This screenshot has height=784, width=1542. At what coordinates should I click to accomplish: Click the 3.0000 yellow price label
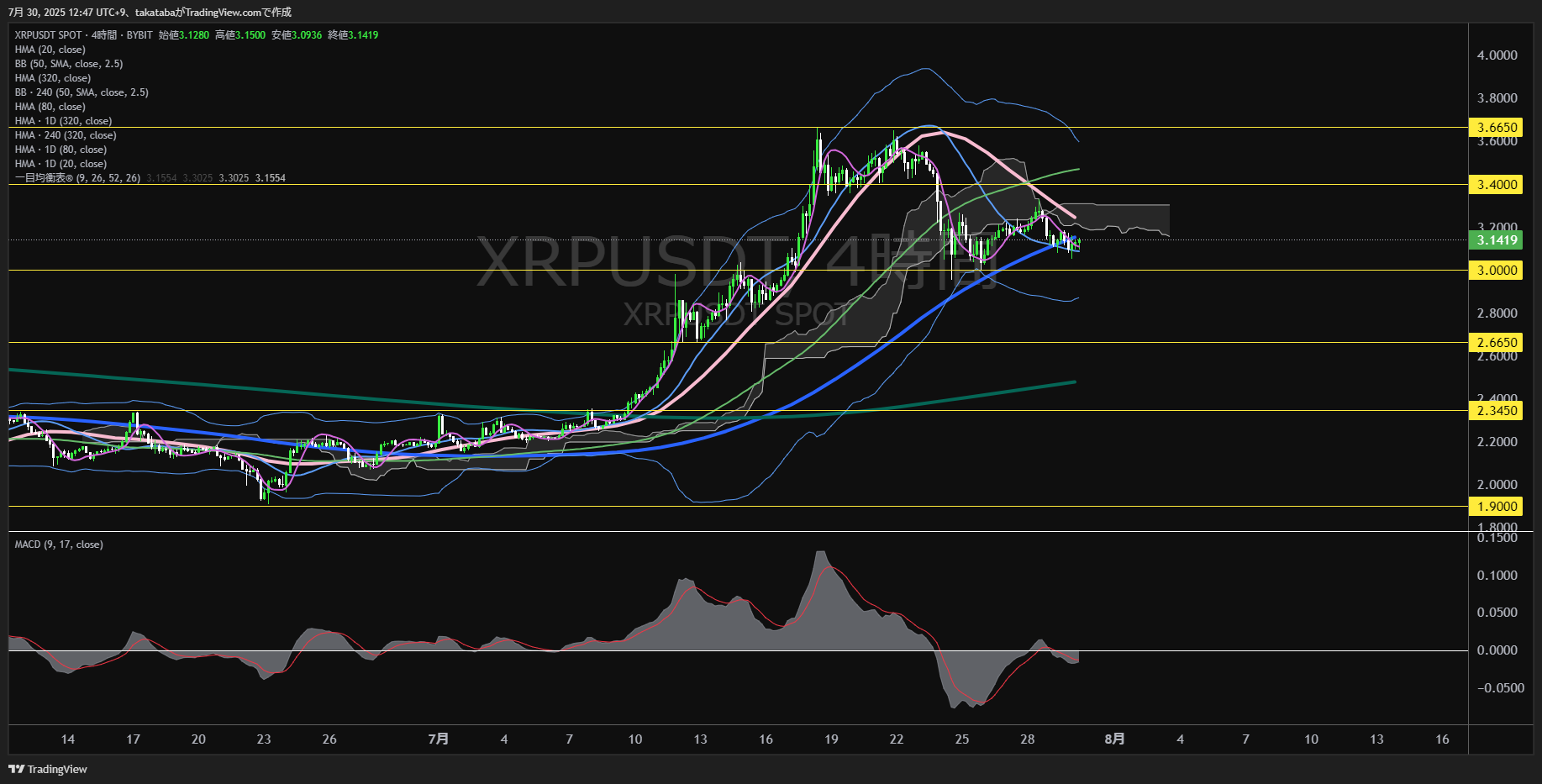[x=1497, y=271]
